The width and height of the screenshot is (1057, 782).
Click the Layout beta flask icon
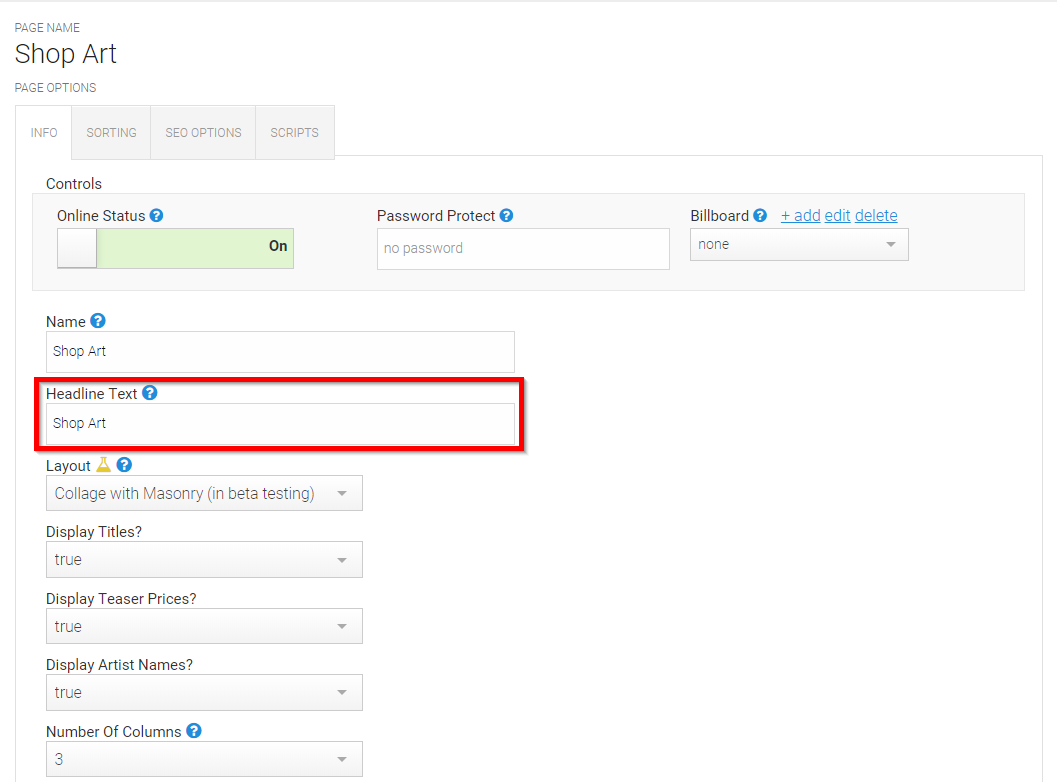click(x=103, y=464)
